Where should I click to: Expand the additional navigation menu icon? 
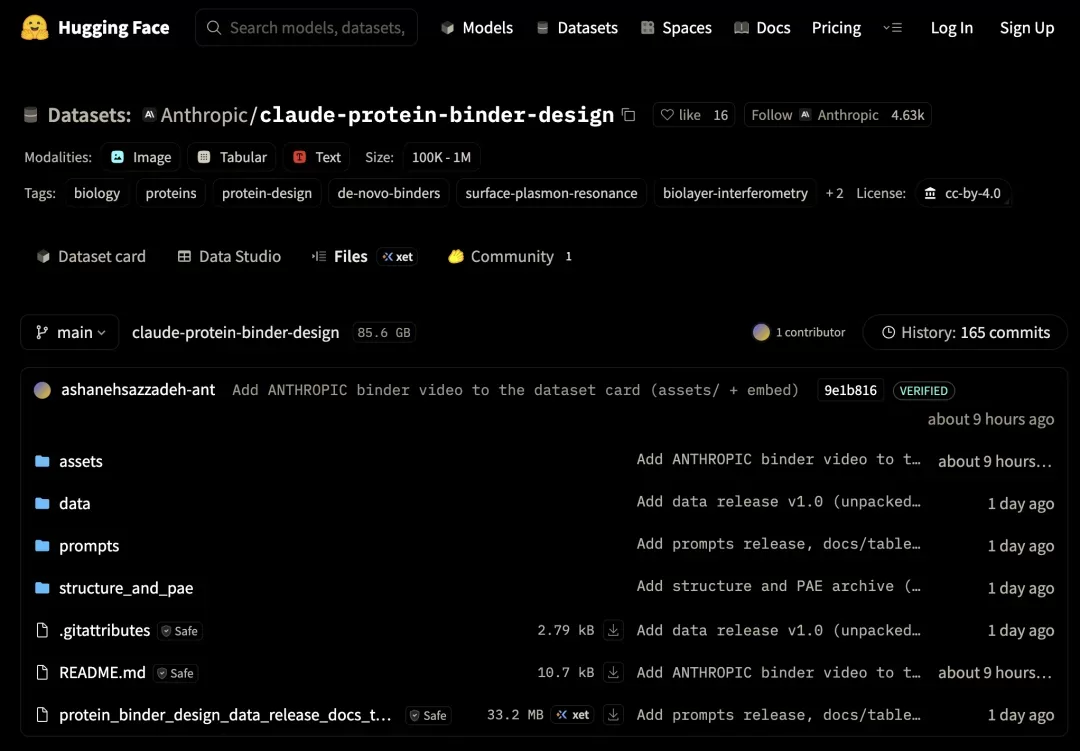pyautogui.click(x=893, y=28)
